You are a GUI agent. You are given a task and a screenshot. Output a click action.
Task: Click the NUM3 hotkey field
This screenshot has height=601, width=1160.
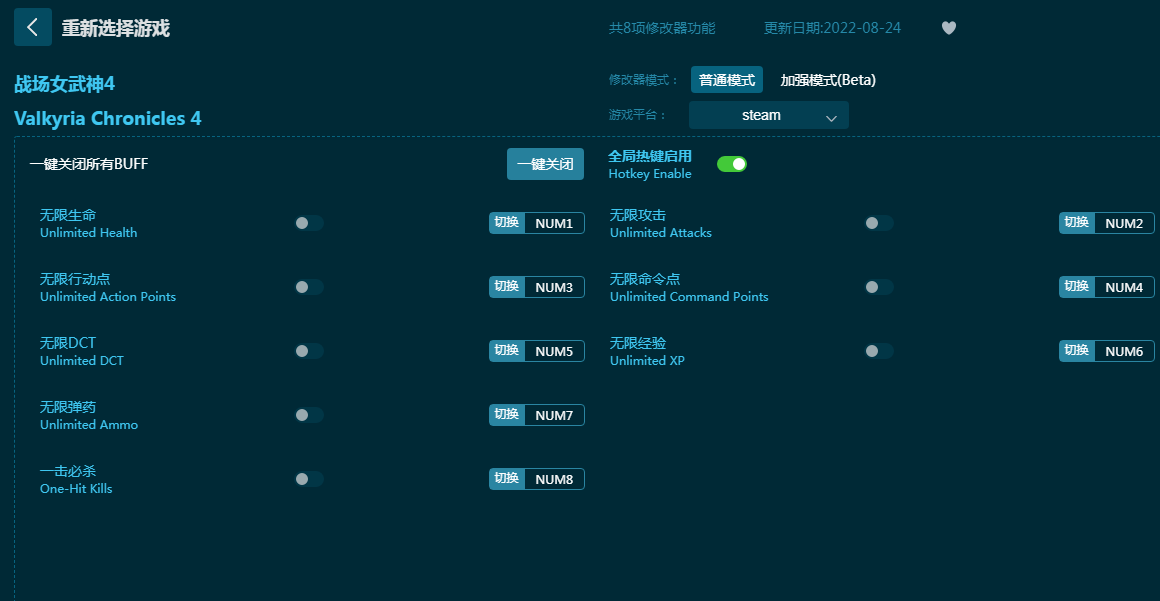[x=554, y=287]
